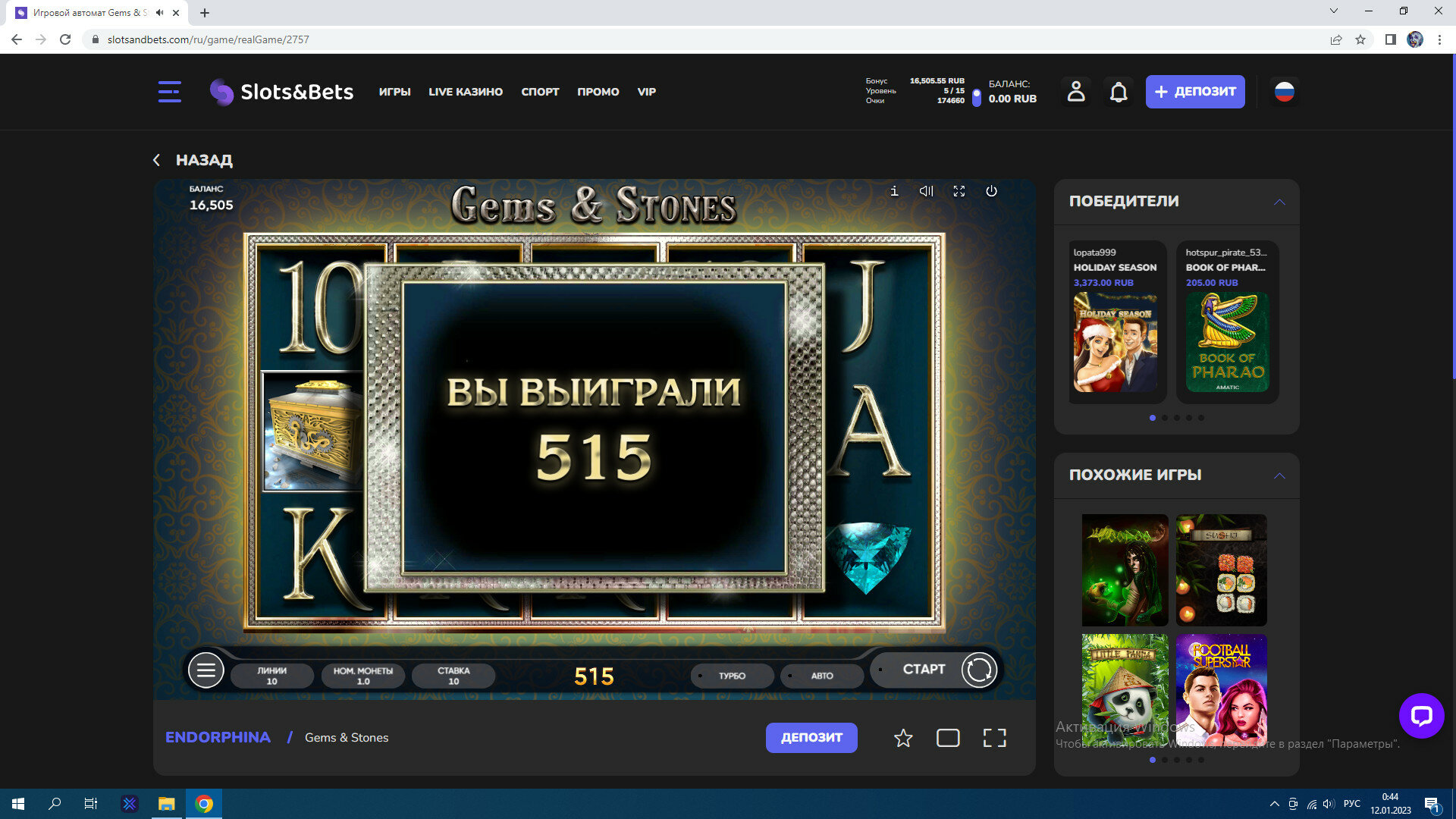Viewport: 1456px width, 819px height.
Task: Open the Book of Pharao winner thumbnail
Action: 1226,343
